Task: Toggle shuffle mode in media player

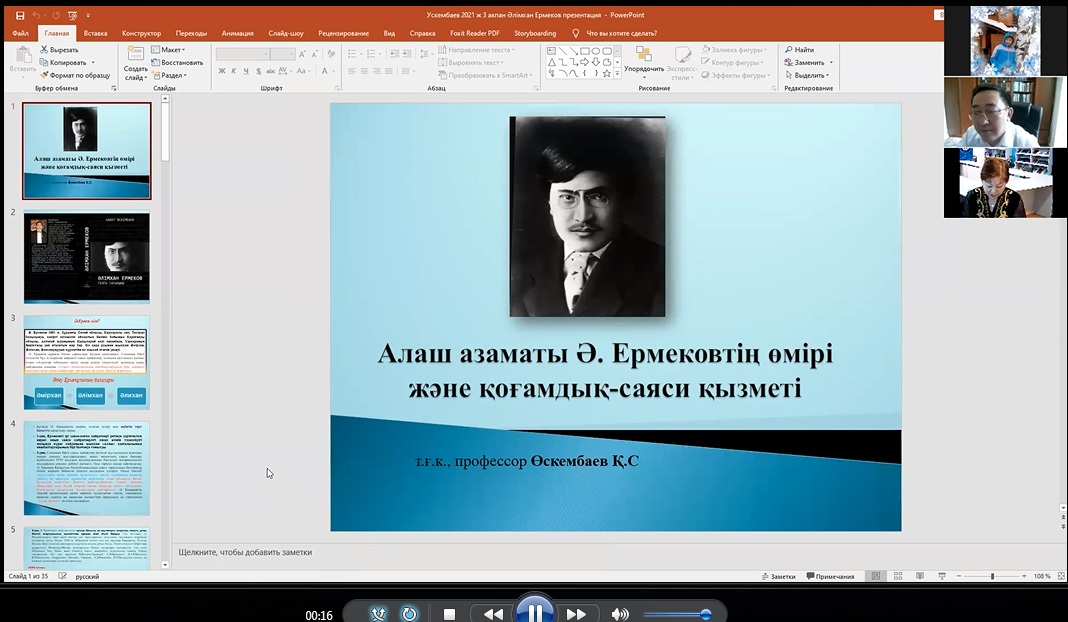Action: 379,614
